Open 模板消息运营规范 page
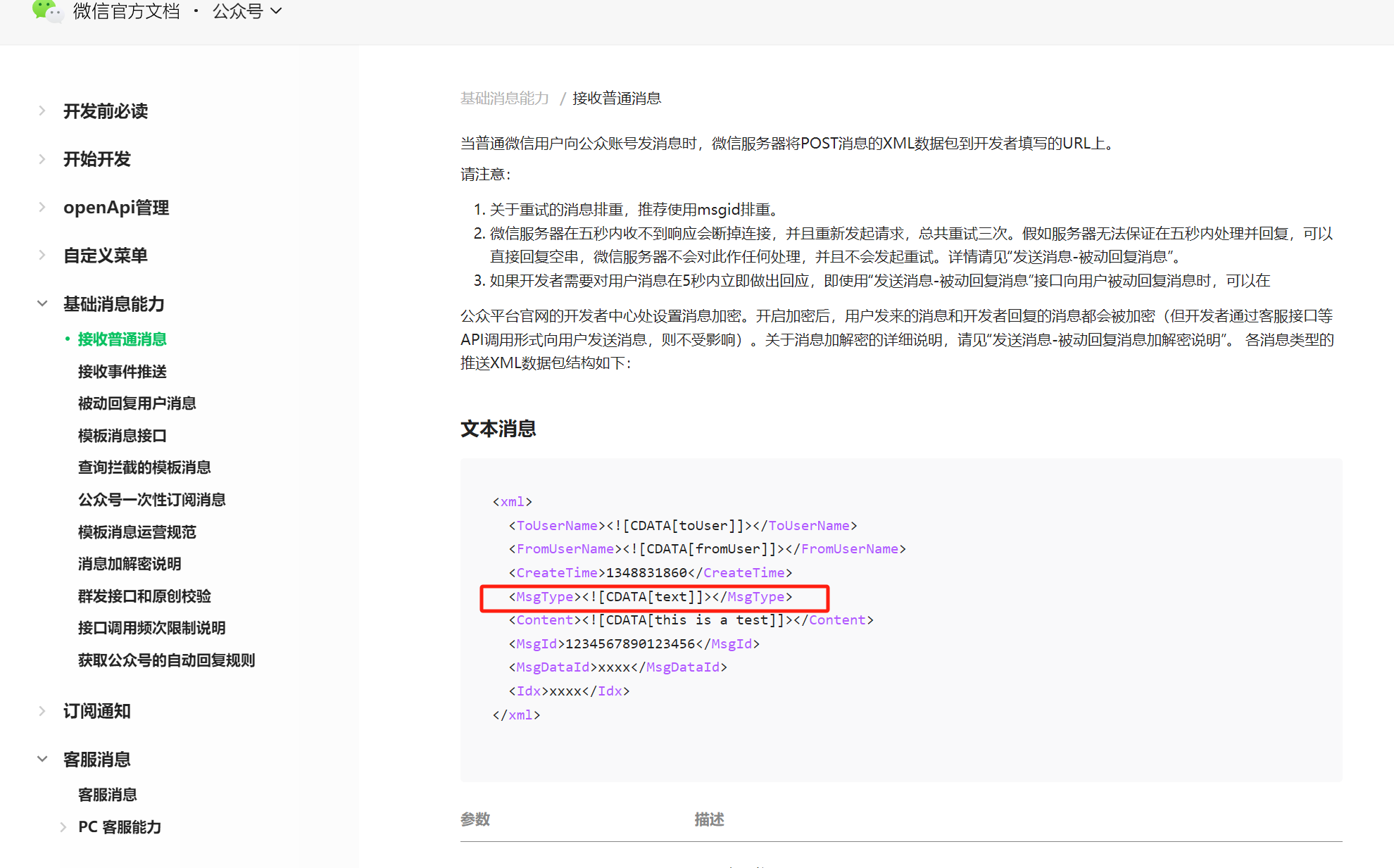Viewport: 1394px width, 868px height. pyautogui.click(x=137, y=532)
